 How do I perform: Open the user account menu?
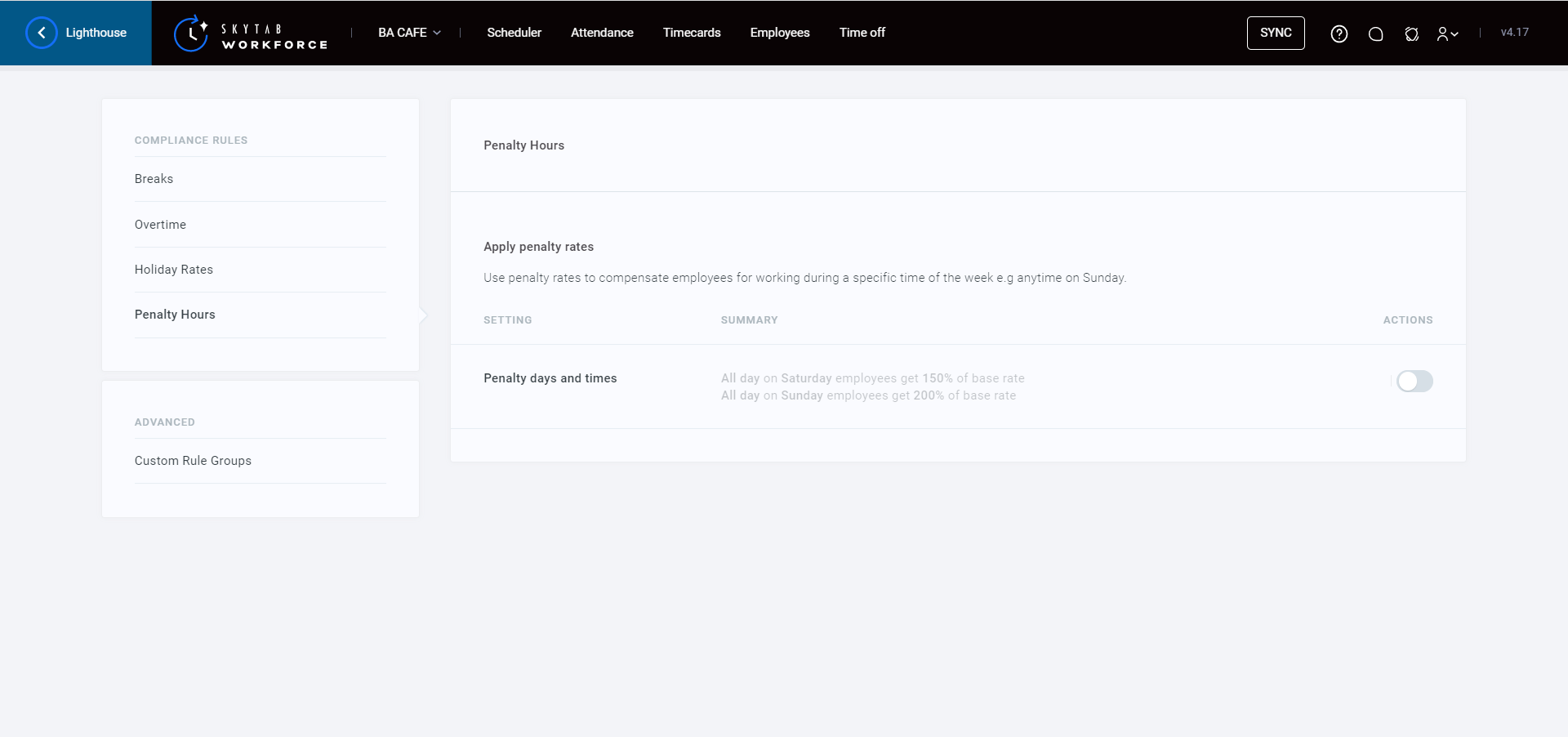tap(1448, 33)
